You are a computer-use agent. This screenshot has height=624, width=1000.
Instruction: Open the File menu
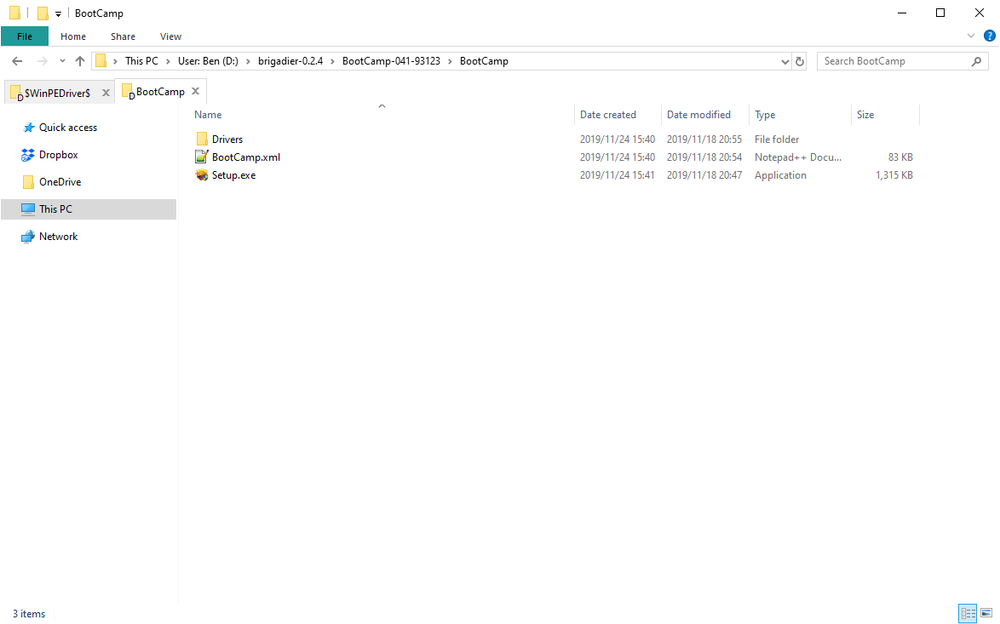[x=24, y=36]
